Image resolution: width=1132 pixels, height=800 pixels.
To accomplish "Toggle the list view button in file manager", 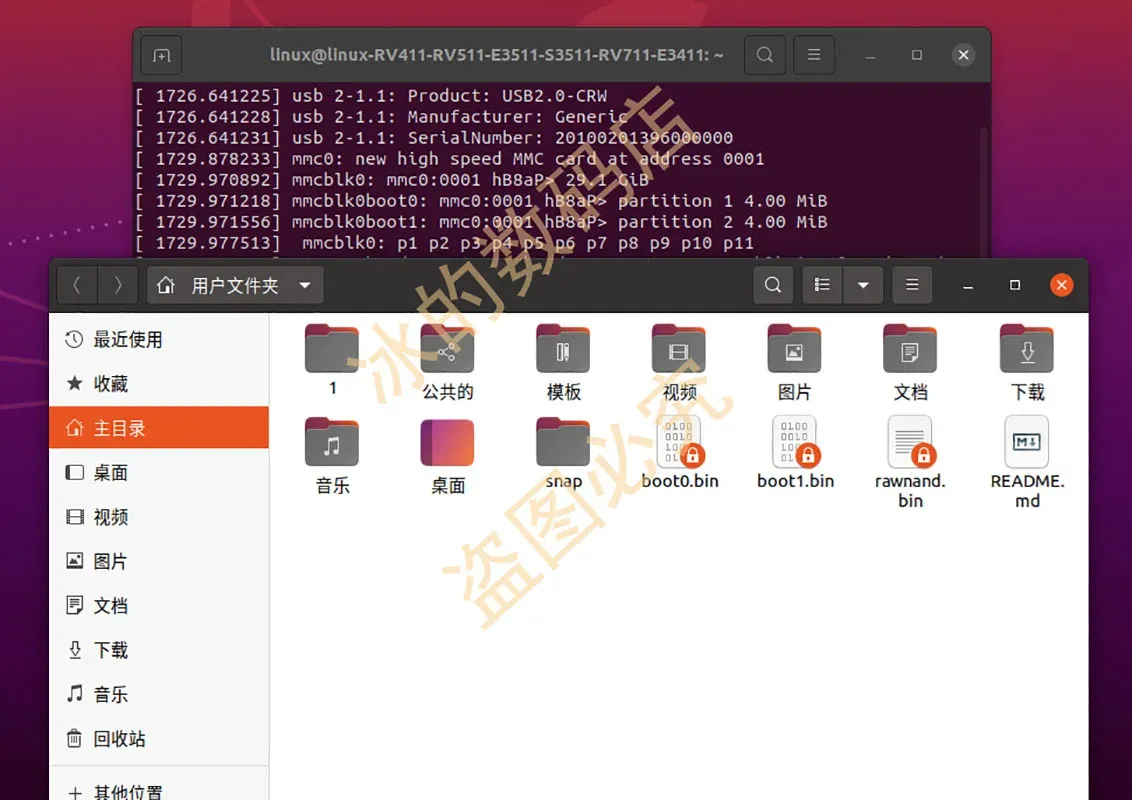I will (822, 285).
